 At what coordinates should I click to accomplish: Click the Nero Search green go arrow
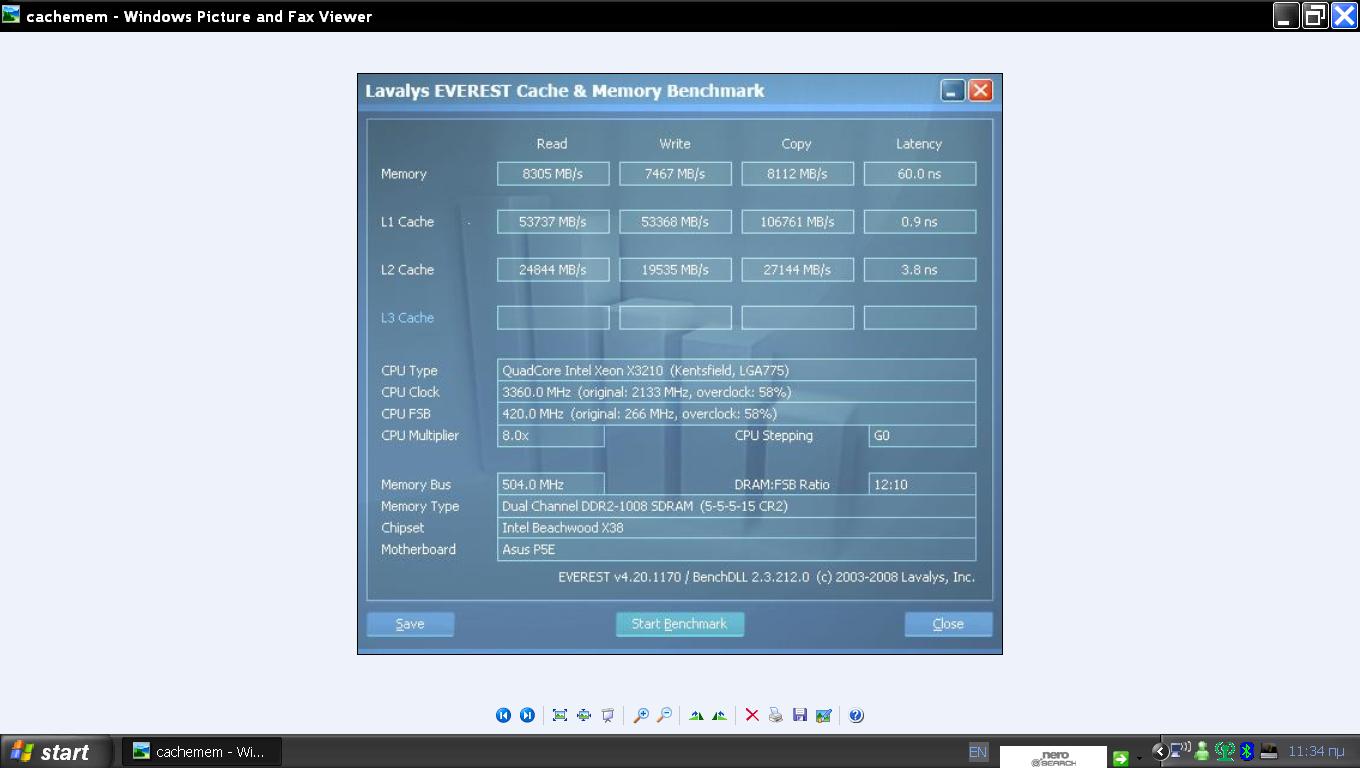1121,758
